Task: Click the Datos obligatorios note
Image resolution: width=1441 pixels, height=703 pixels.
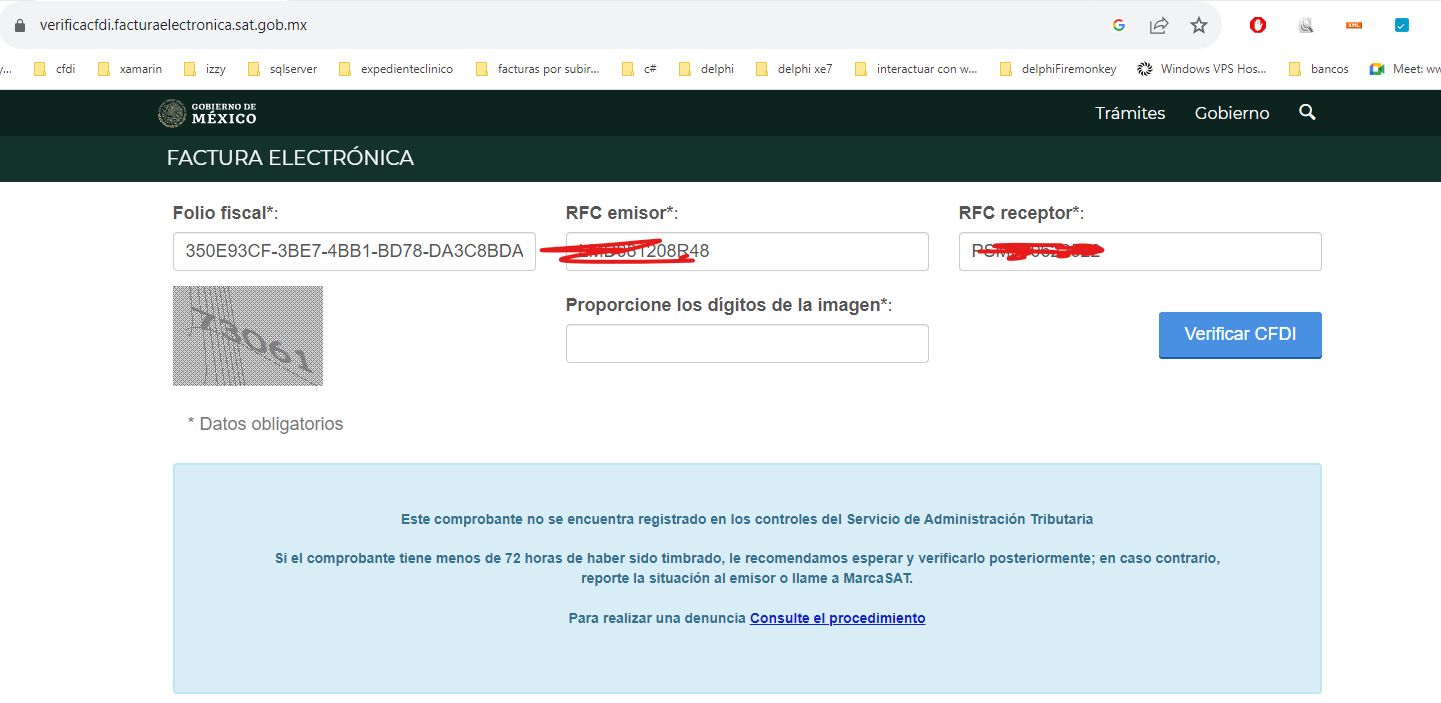Action: [265, 424]
